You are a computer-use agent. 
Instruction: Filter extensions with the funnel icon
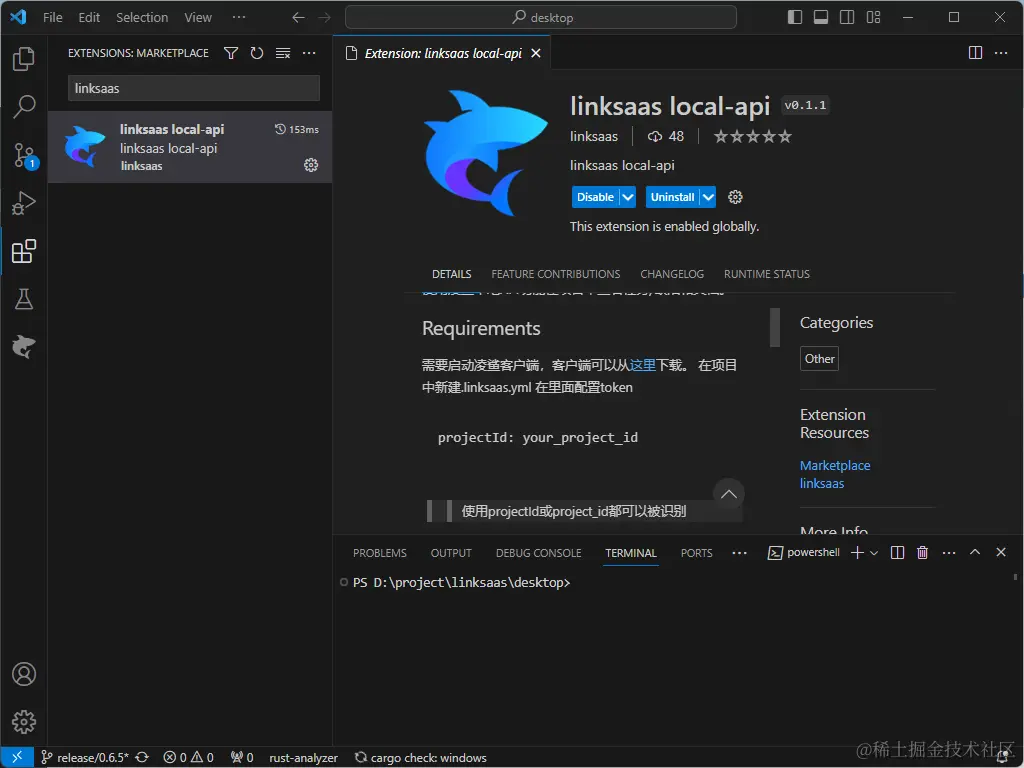coord(231,53)
